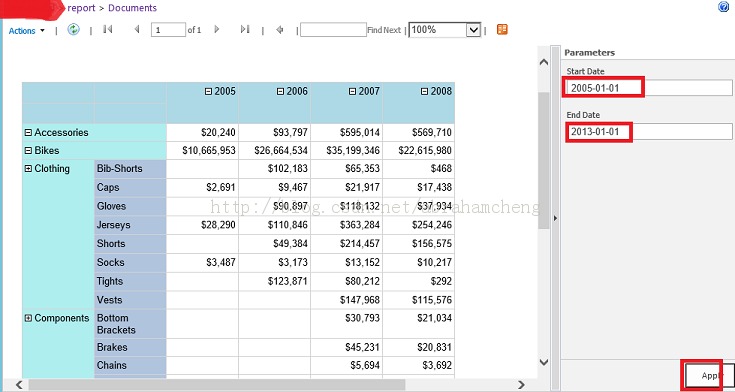
Task: Click the $10,665,953 Bikes cell
Action: tap(202, 151)
